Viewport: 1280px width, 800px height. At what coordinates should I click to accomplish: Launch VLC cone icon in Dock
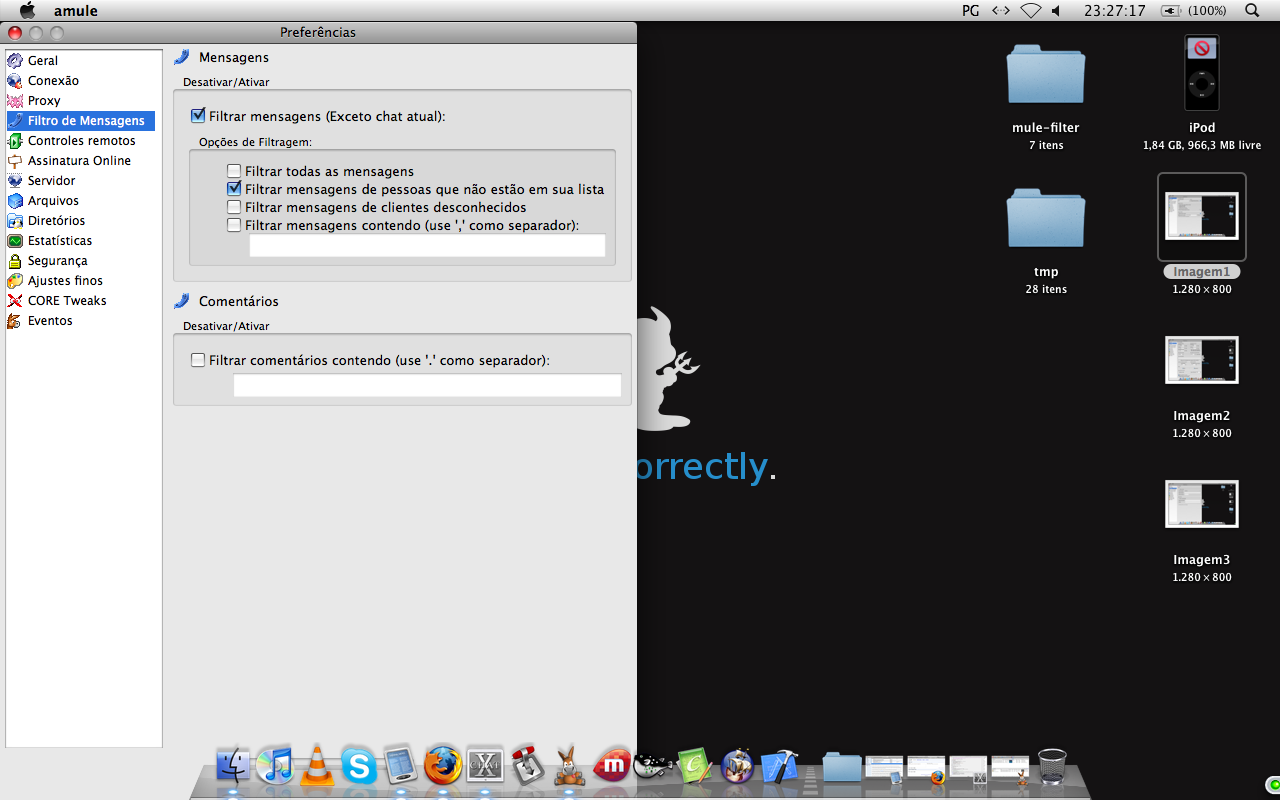[317, 766]
